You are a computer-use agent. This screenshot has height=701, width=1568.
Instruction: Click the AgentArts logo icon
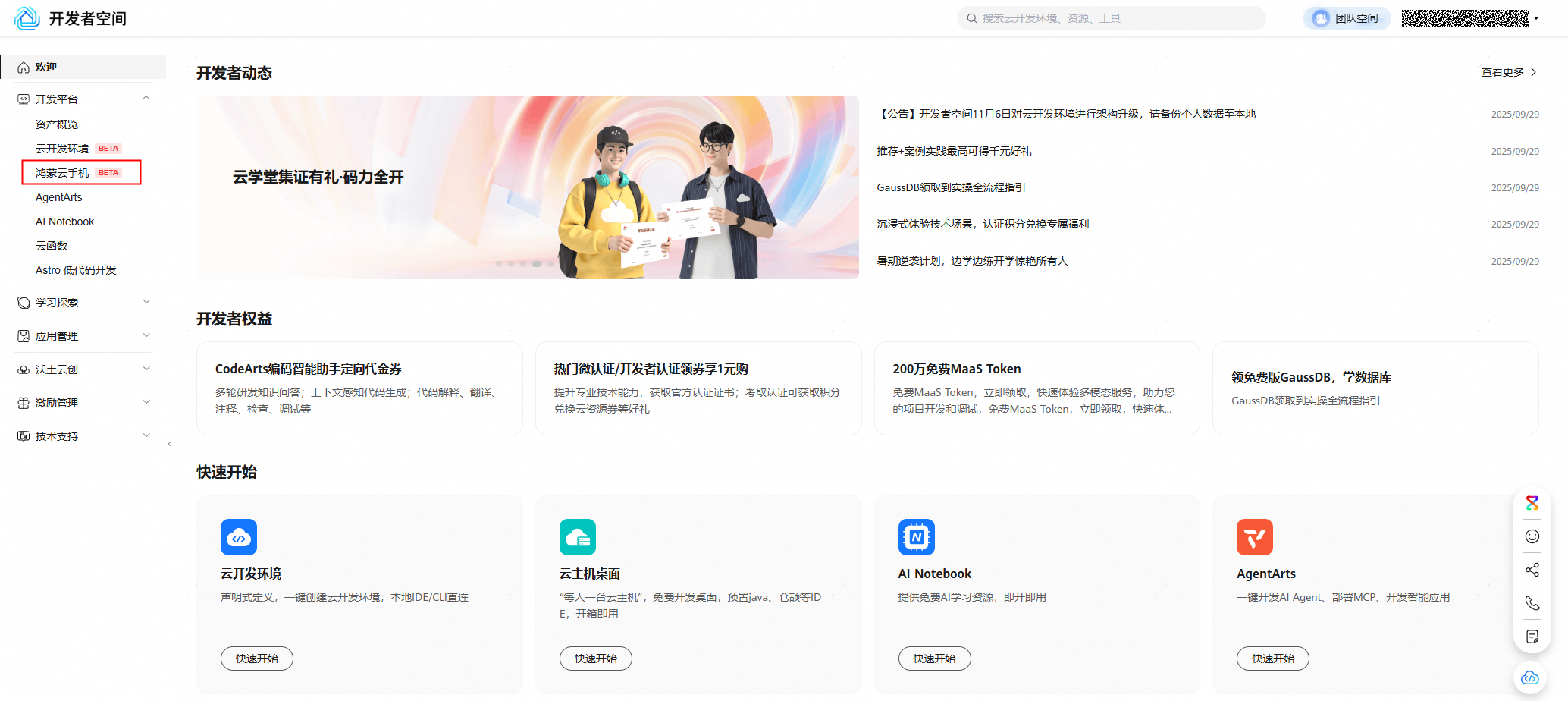[x=1255, y=537]
